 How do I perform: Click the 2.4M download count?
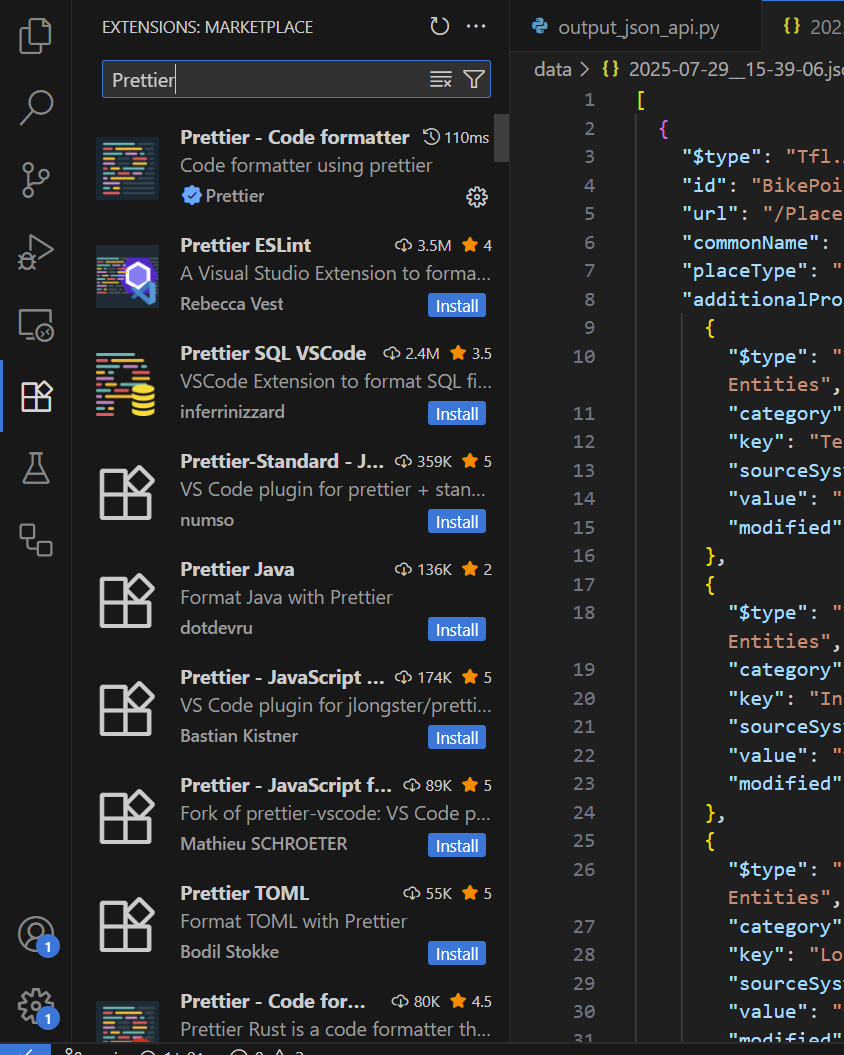[411, 353]
